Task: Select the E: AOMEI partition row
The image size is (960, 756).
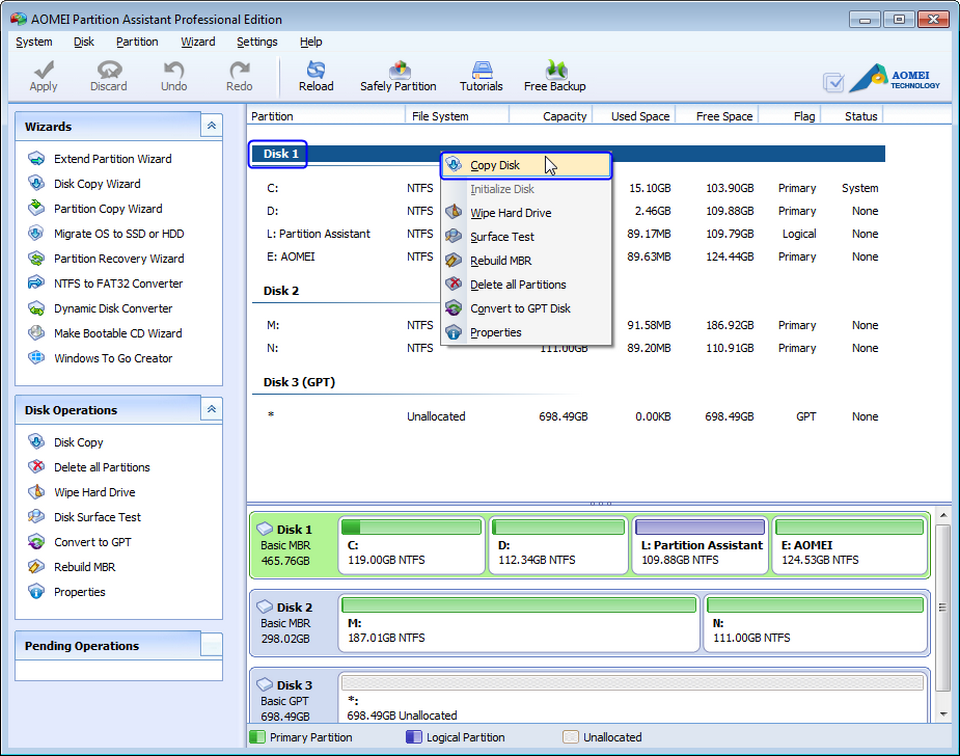Action: click(x=567, y=256)
